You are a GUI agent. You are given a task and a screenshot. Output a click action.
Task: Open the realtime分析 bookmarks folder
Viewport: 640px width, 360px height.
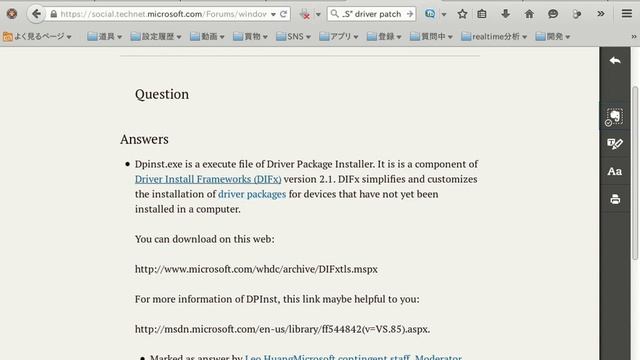494,36
